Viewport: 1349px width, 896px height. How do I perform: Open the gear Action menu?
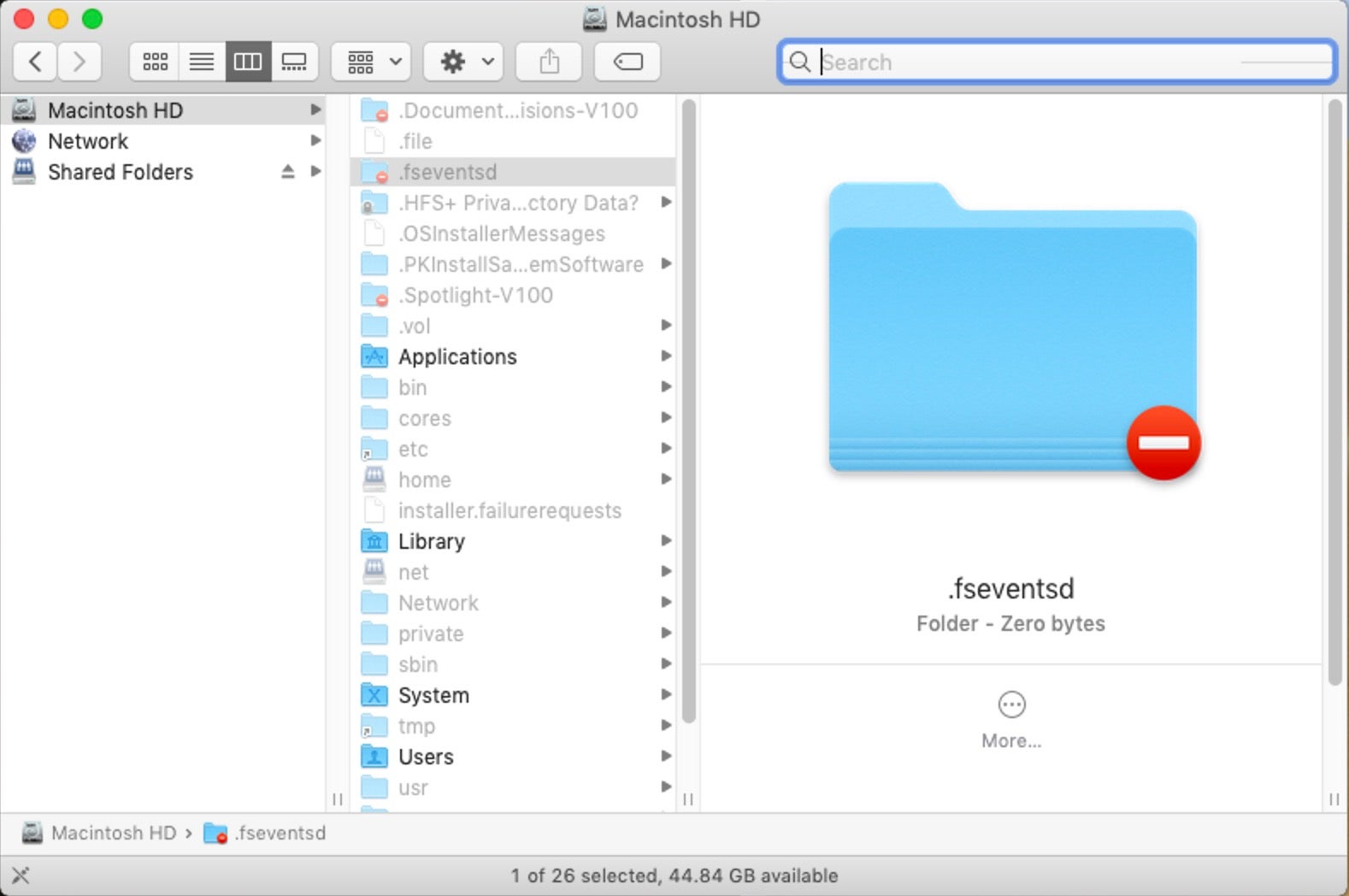pos(463,62)
